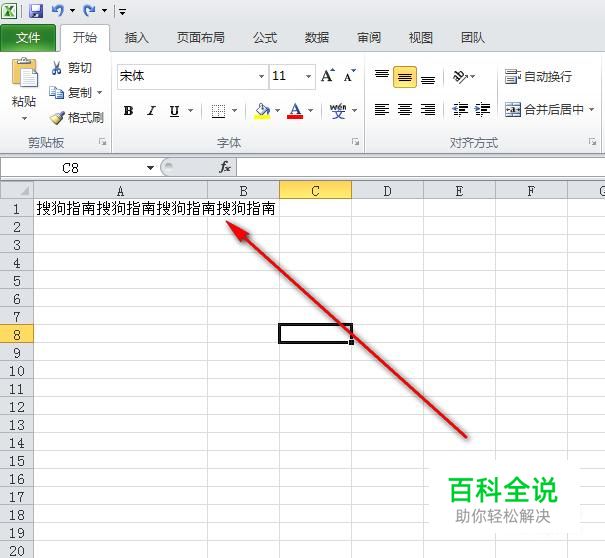Open the Customize Quick Access Toolbar dropdown
Screen dimensions: 605x558
tap(122, 12)
